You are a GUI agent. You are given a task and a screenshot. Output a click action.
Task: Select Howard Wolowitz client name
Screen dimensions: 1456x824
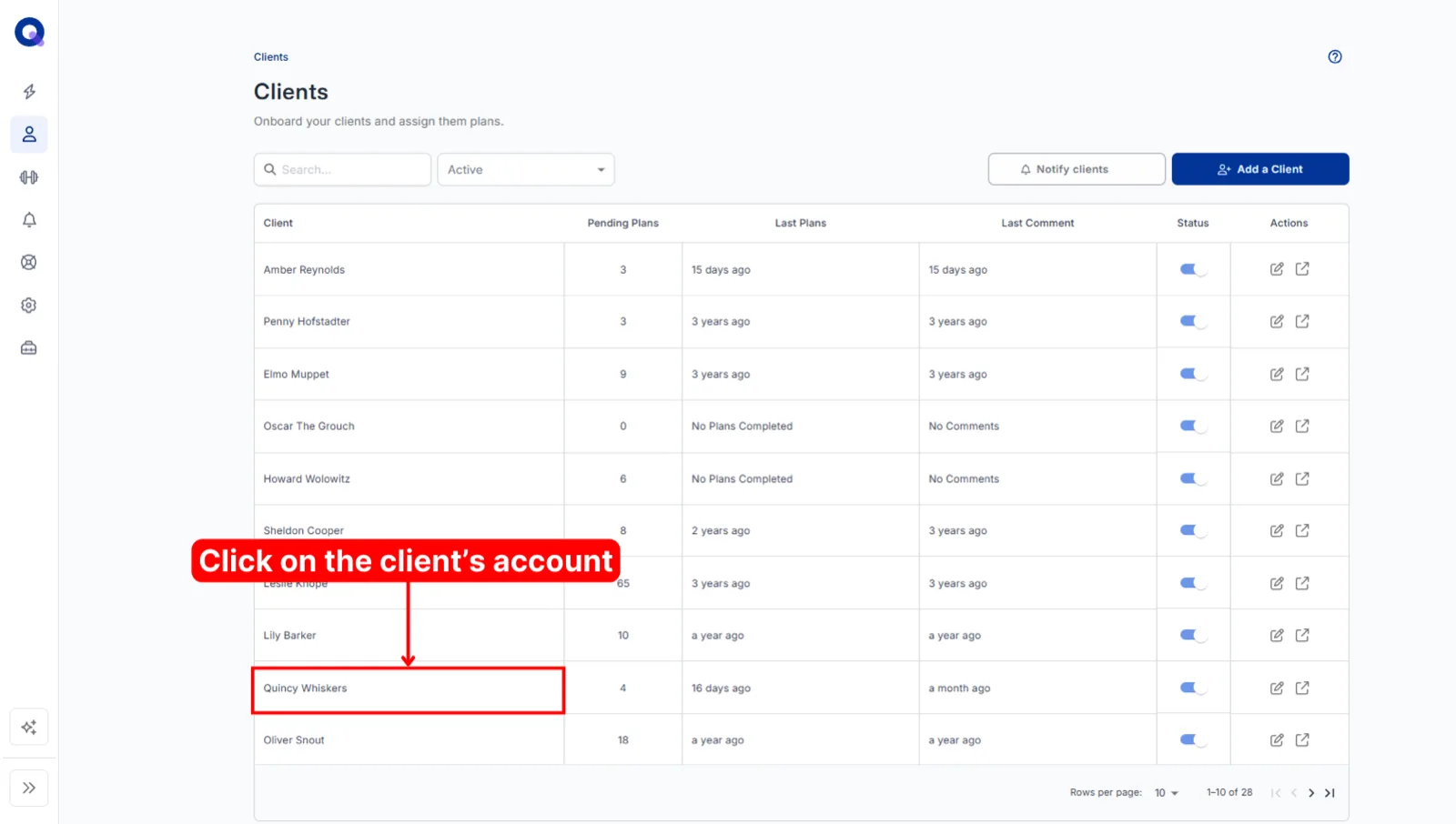307,479
